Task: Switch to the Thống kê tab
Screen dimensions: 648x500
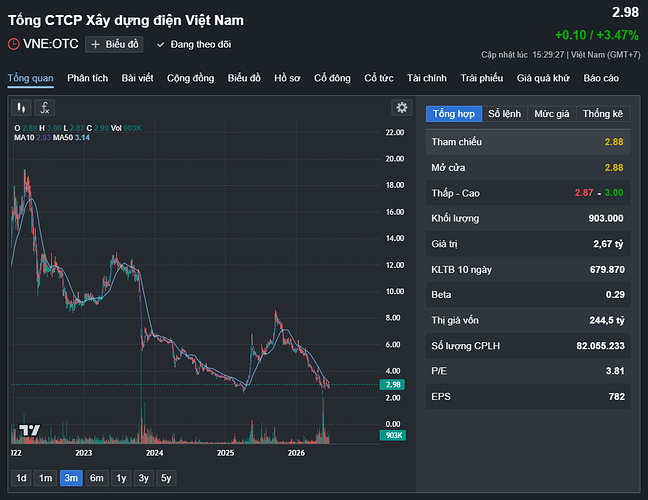Action: click(x=603, y=114)
